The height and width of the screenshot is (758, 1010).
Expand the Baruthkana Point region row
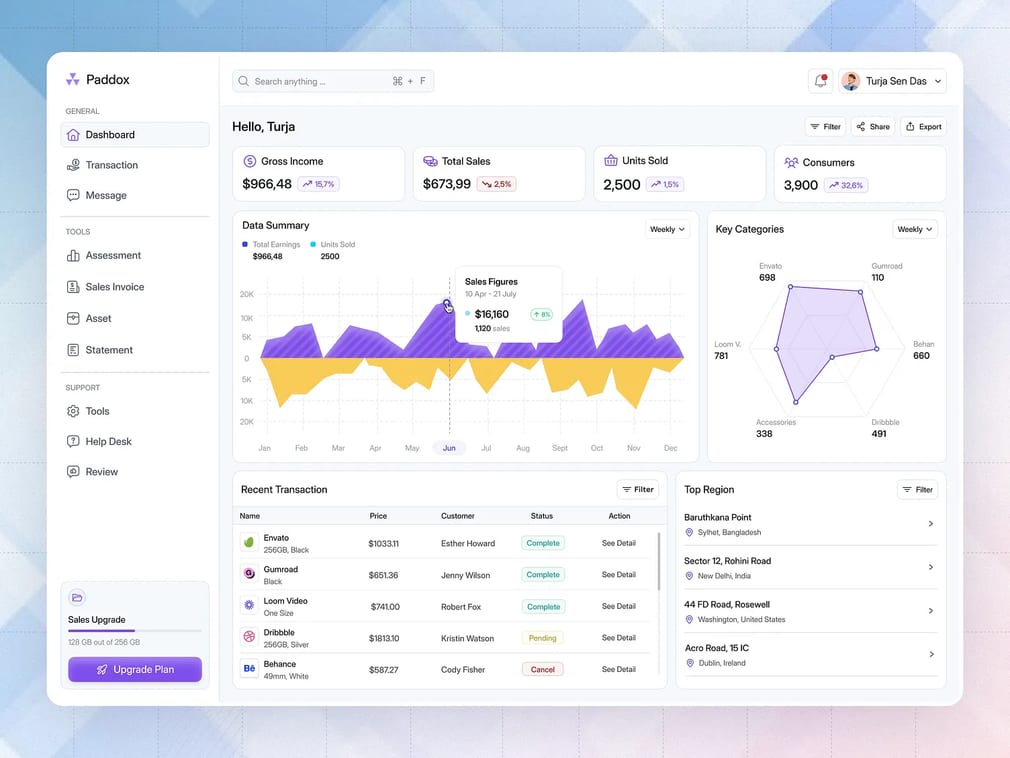coord(931,524)
